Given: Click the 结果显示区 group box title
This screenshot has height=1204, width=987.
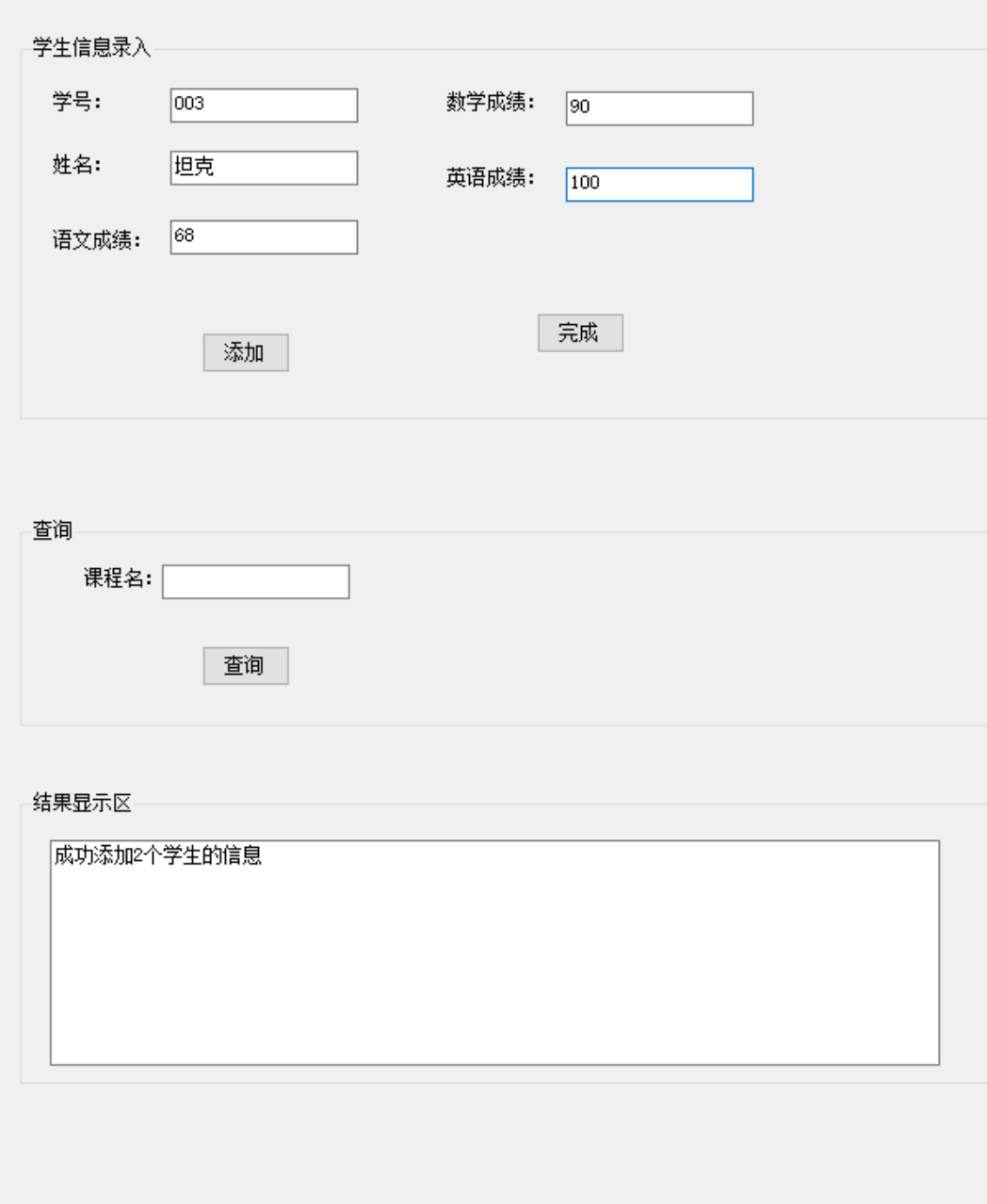Looking at the screenshot, I should click(x=82, y=803).
